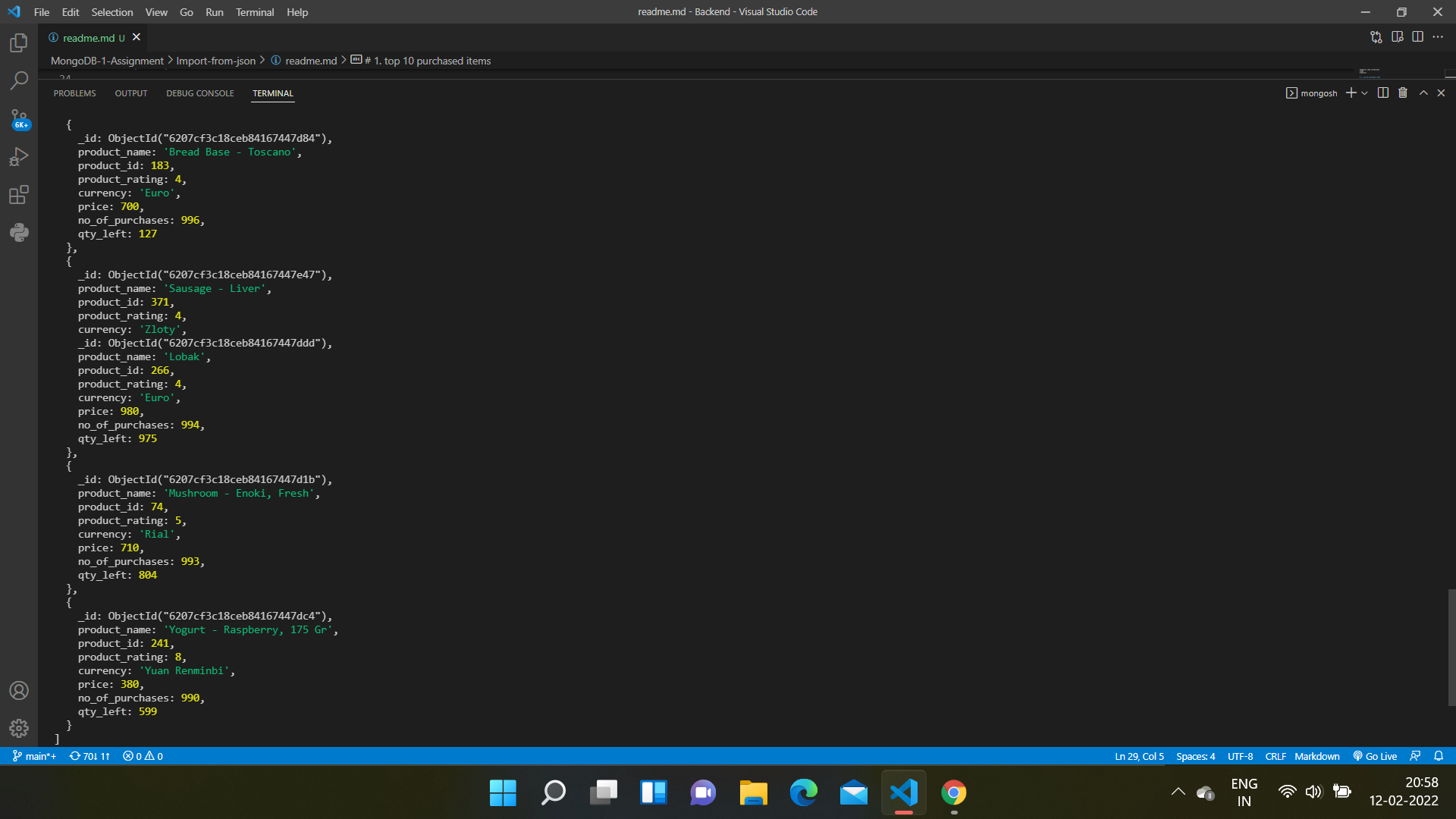Toggle Open Preview to the Side

(1398, 36)
